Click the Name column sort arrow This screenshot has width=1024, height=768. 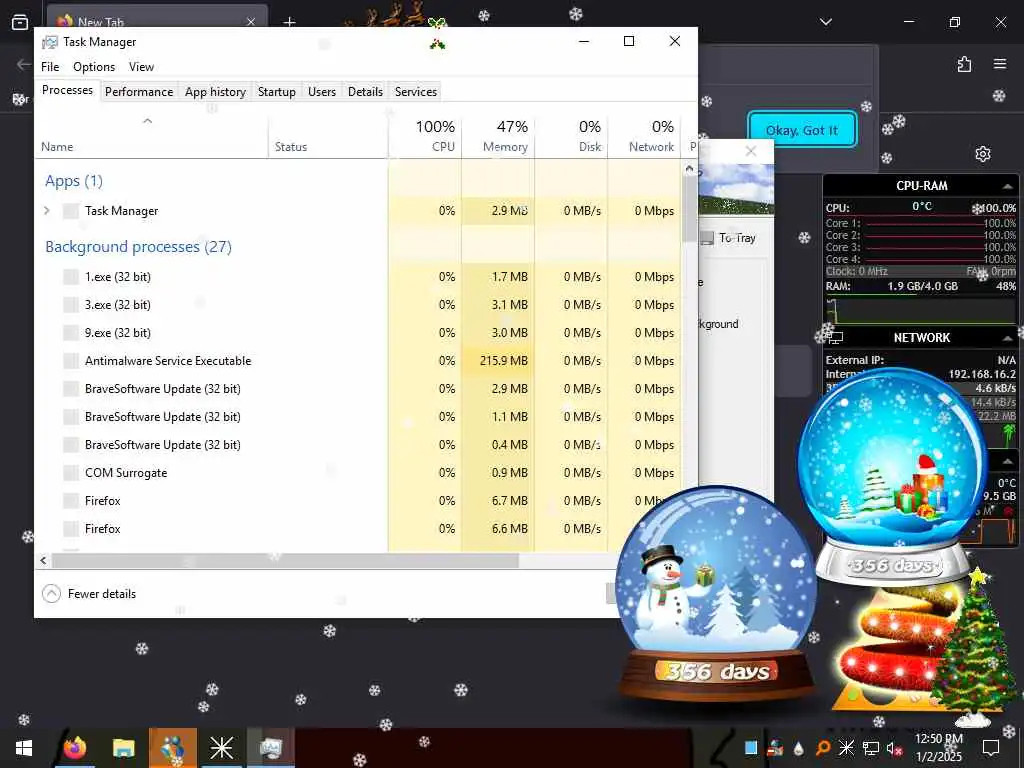tap(148, 121)
